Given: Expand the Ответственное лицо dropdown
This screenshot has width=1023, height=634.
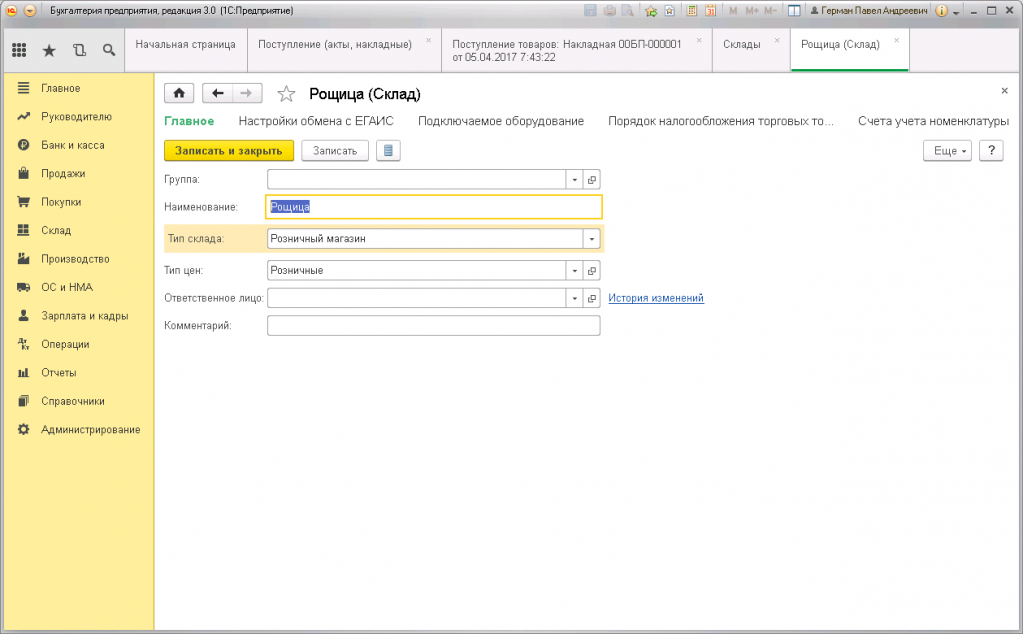Looking at the screenshot, I should tap(574, 299).
